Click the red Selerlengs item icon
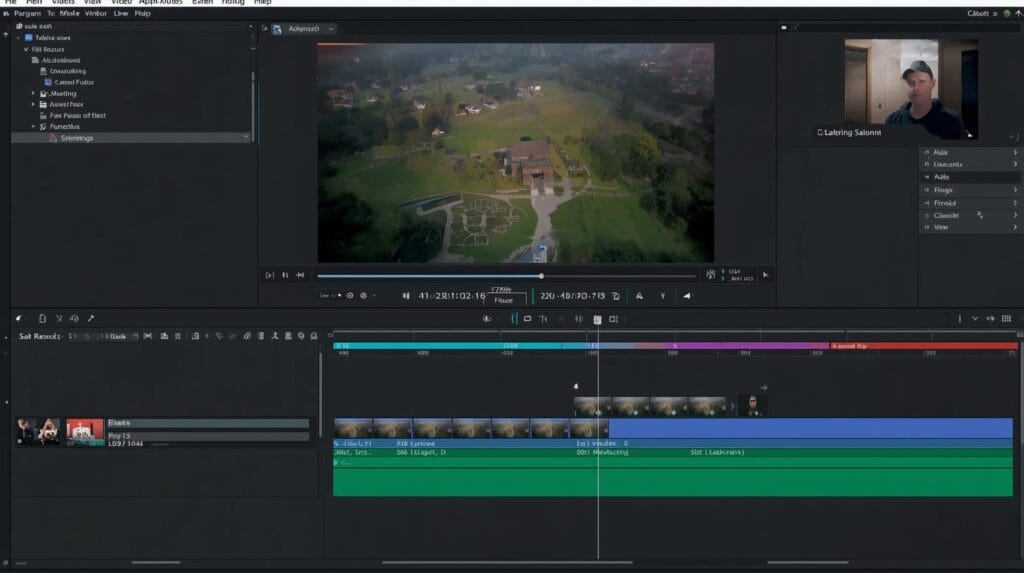 [52, 138]
